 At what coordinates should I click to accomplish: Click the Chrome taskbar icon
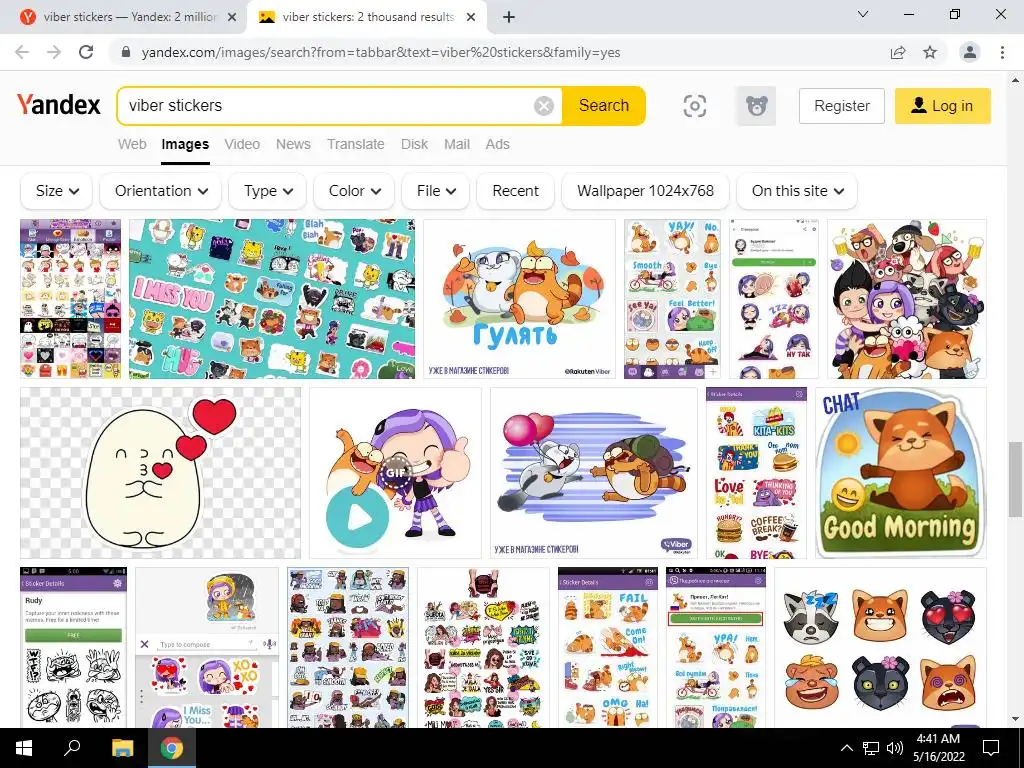[x=172, y=748]
